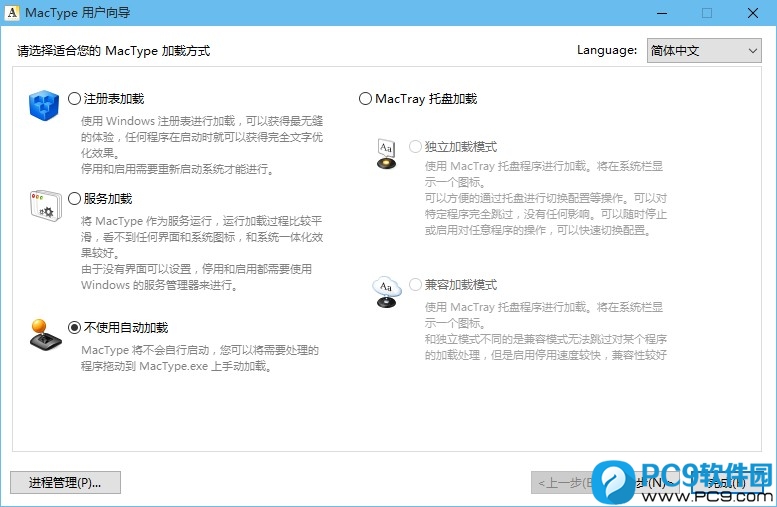Click text 停用和启用需要重新启动系统才能进行
The width and height of the screenshot is (777, 507).
[177, 169]
